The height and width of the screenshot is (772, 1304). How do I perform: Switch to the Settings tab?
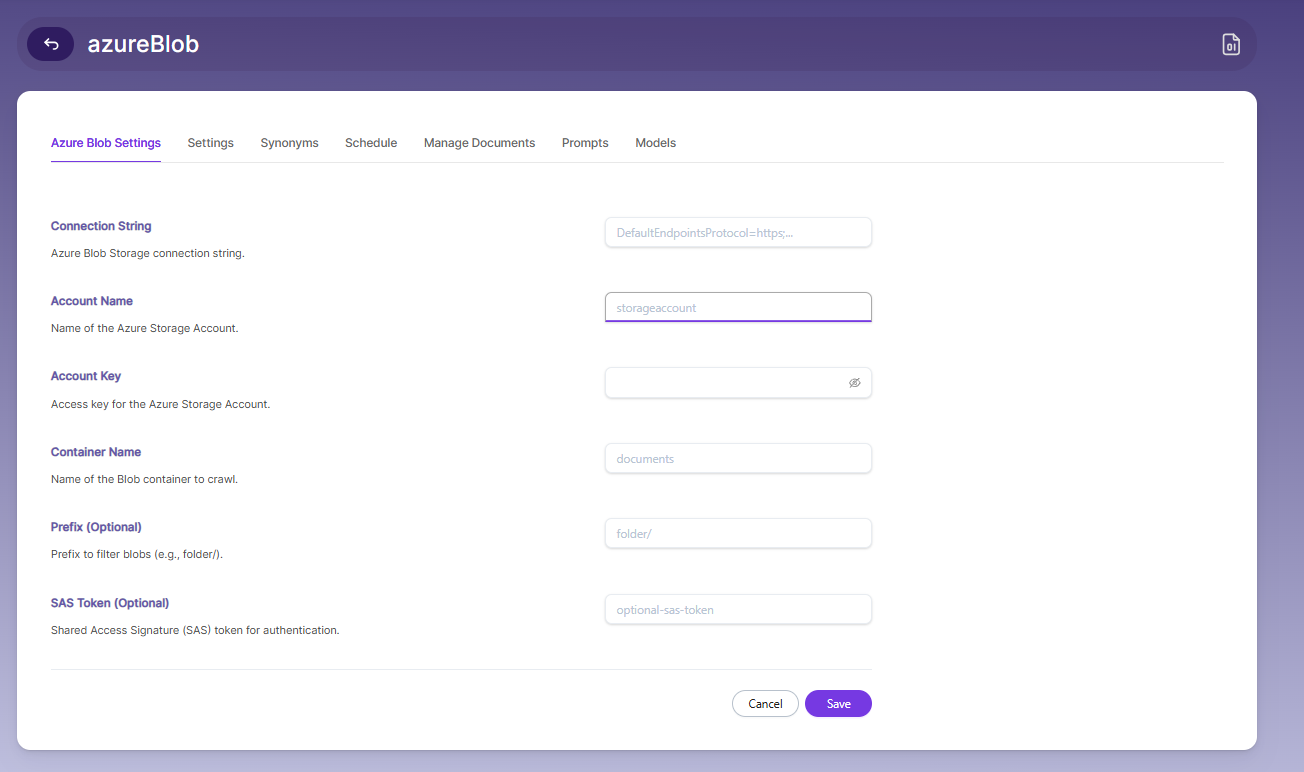point(210,143)
